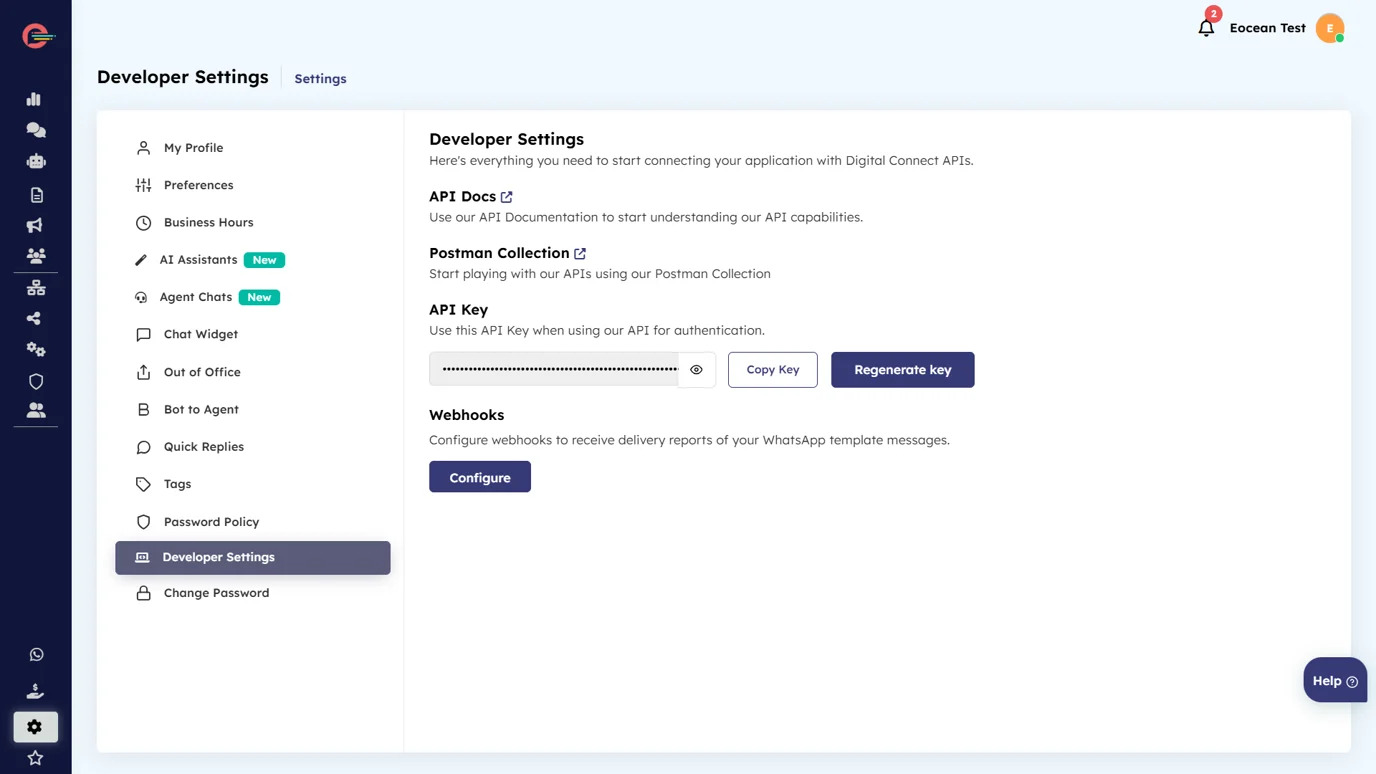
Task: Open the bar chart analytics sidebar icon
Action: point(35,99)
